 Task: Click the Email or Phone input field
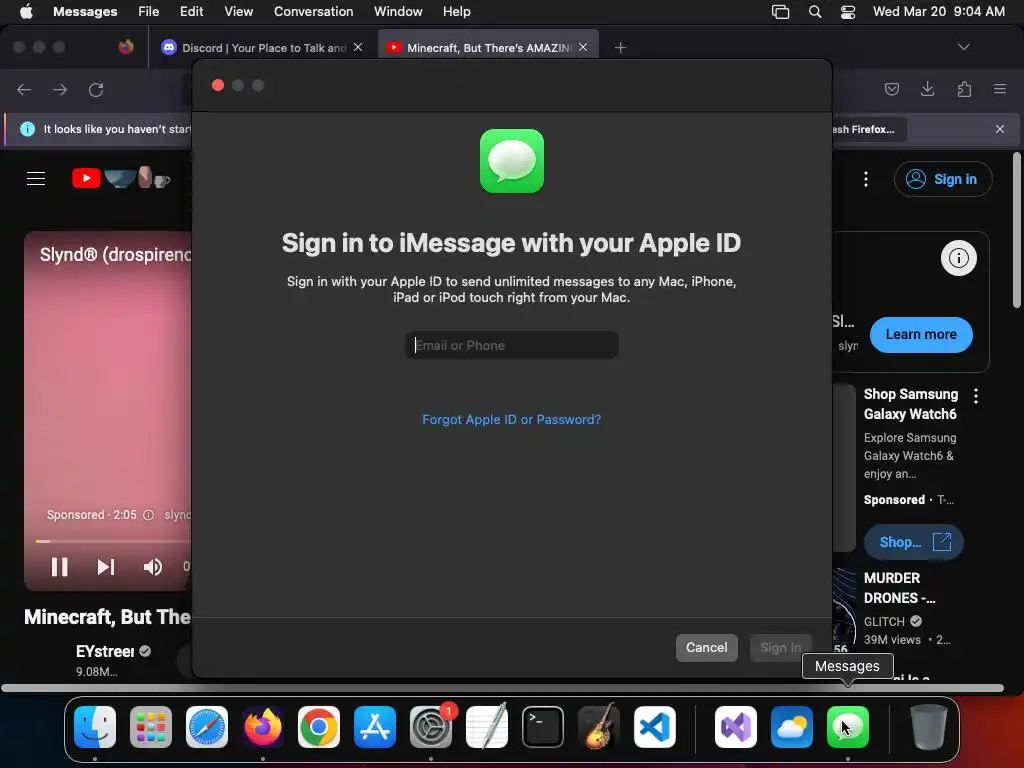pos(511,345)
